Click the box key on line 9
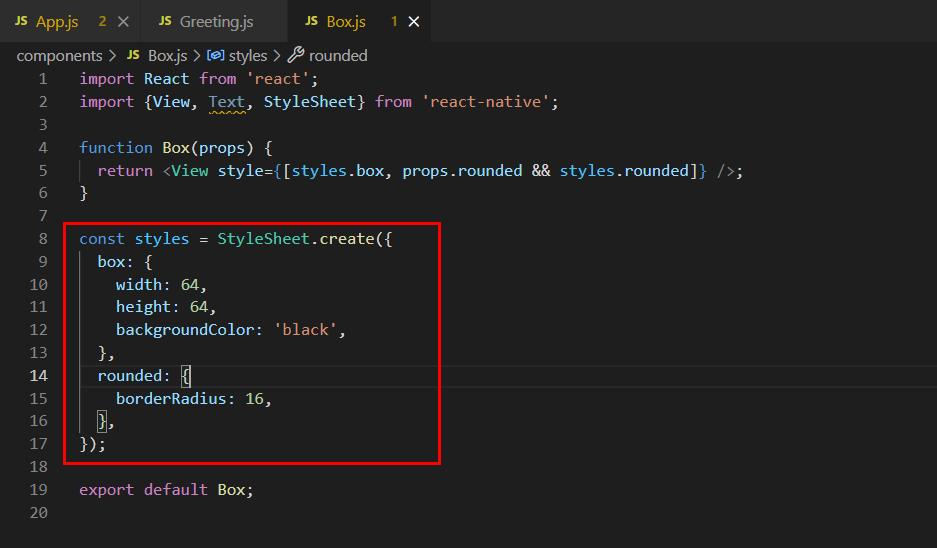937x548 pixels. tap(111, 262)
